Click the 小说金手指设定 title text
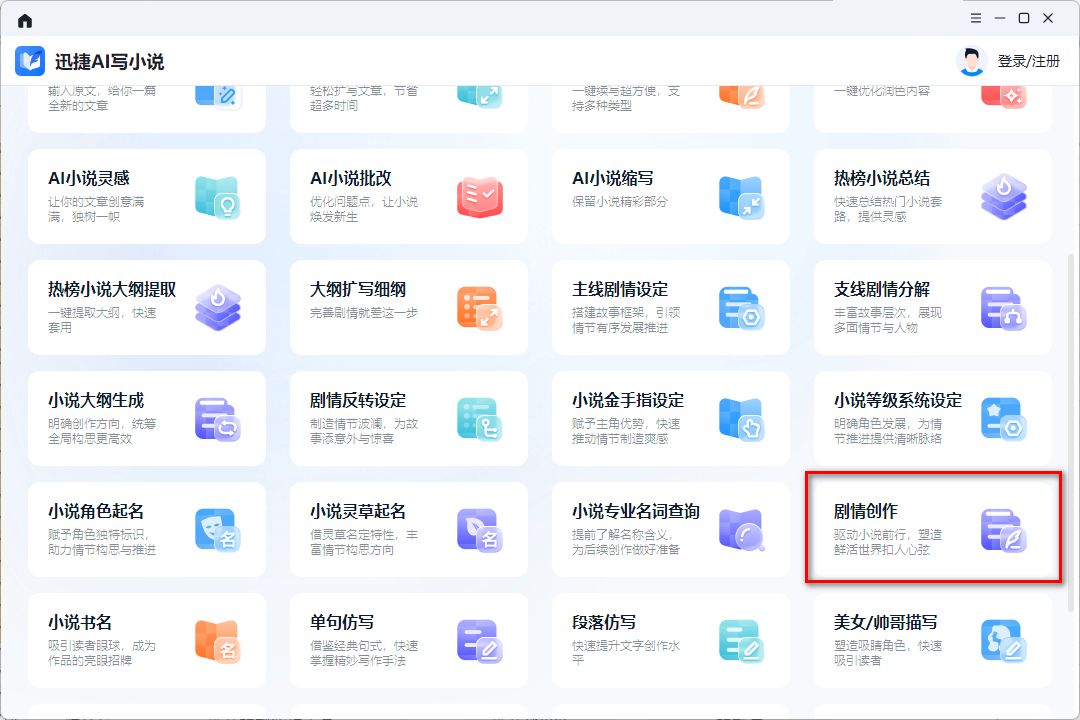The height and width of the screenshot is (720, 1080). click(x=627, y=400)
